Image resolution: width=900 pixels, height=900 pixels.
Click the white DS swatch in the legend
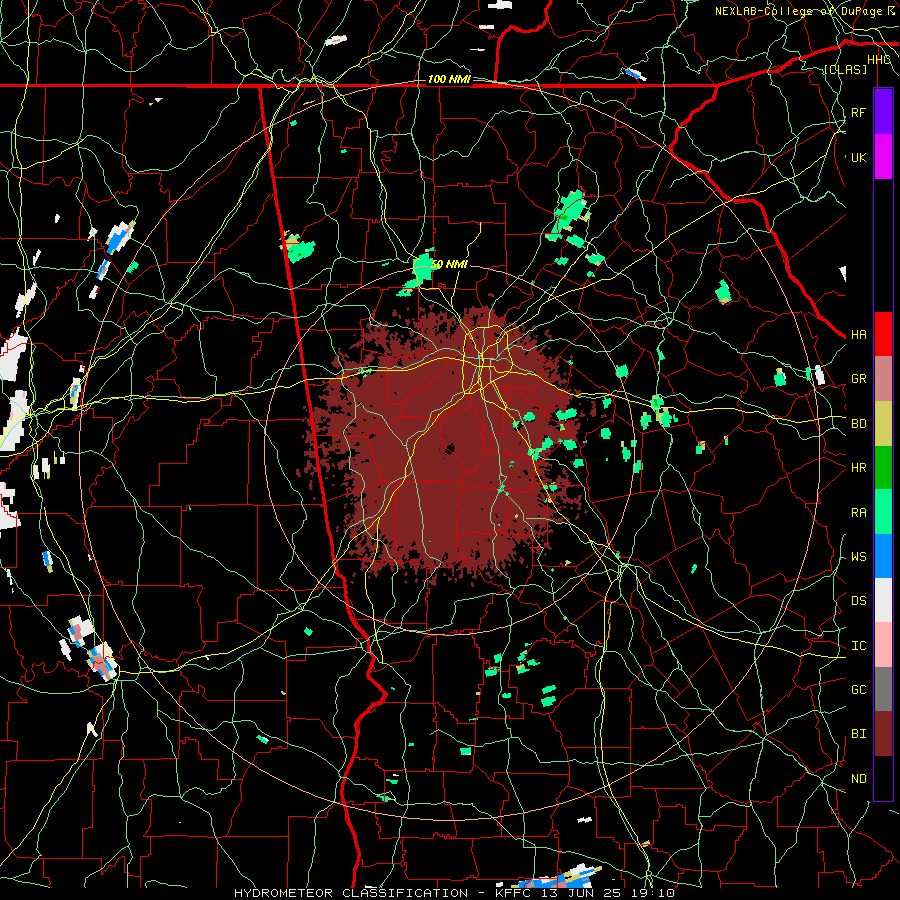(x=883, y=600)
